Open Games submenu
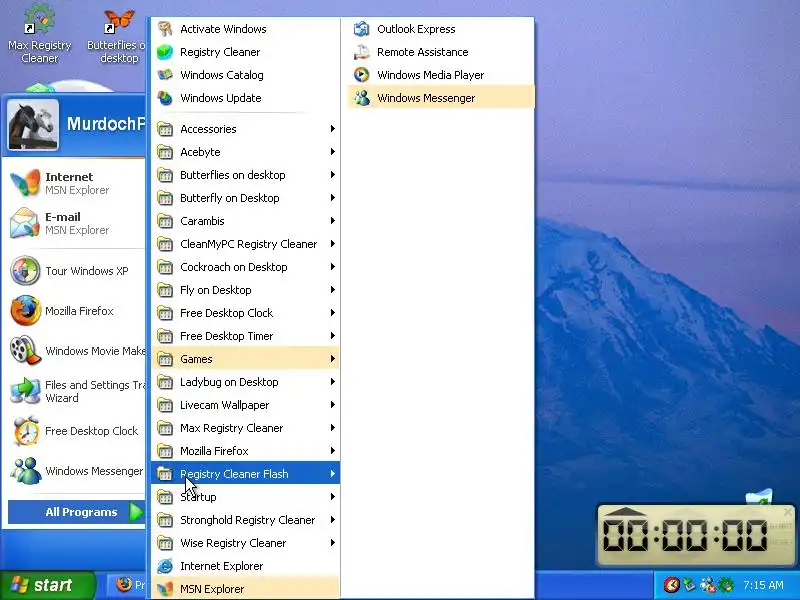Viewport: 800px width, 600px height. [x=245, y=359]
